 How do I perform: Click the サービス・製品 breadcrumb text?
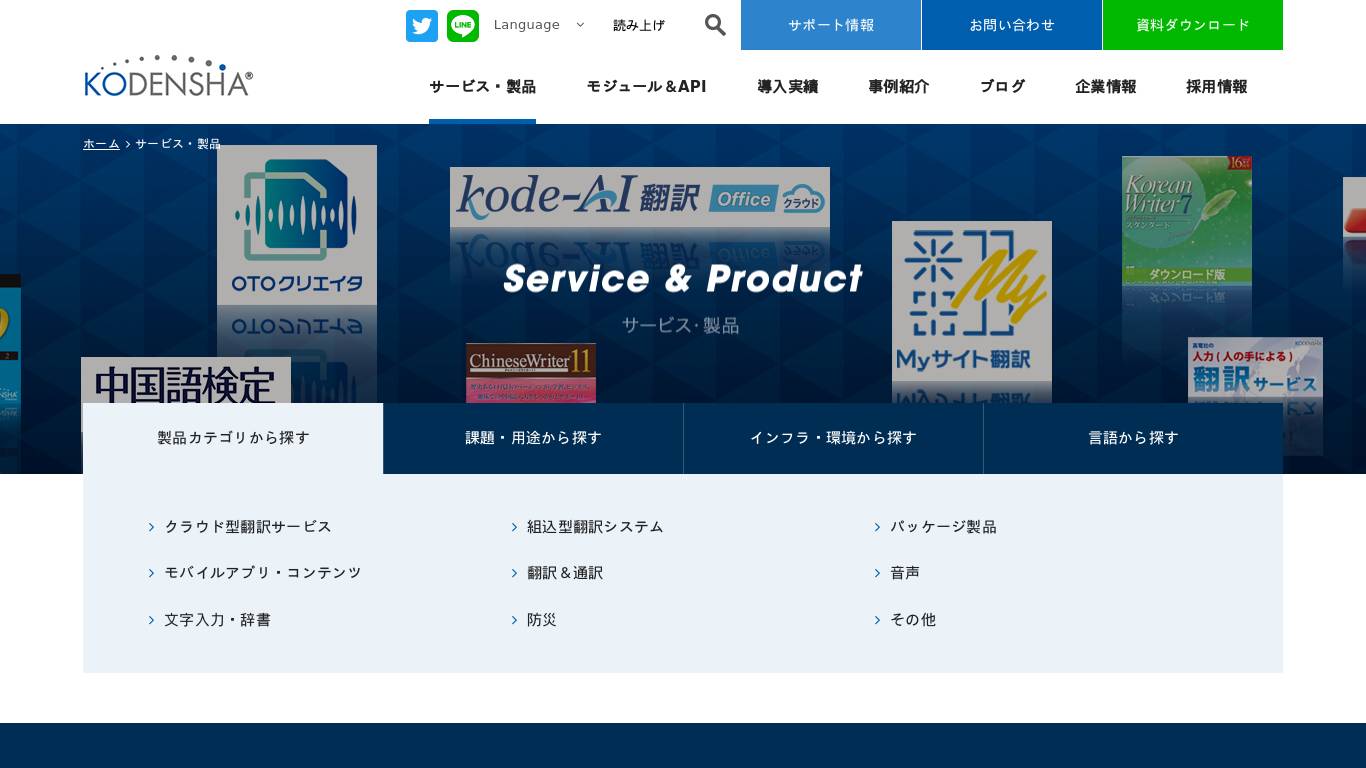178,144
